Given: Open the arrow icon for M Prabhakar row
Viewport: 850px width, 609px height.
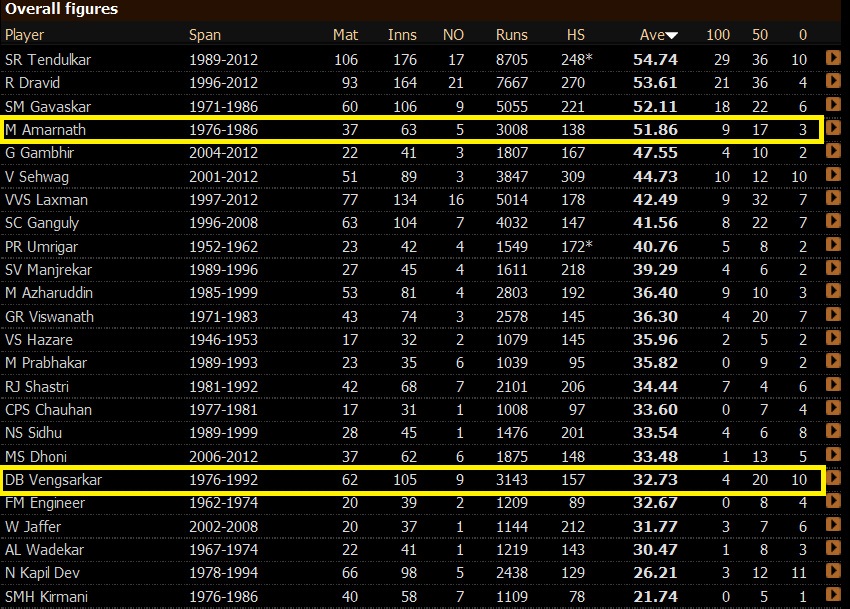Looking at the screenshot, I should coord(833,361).
